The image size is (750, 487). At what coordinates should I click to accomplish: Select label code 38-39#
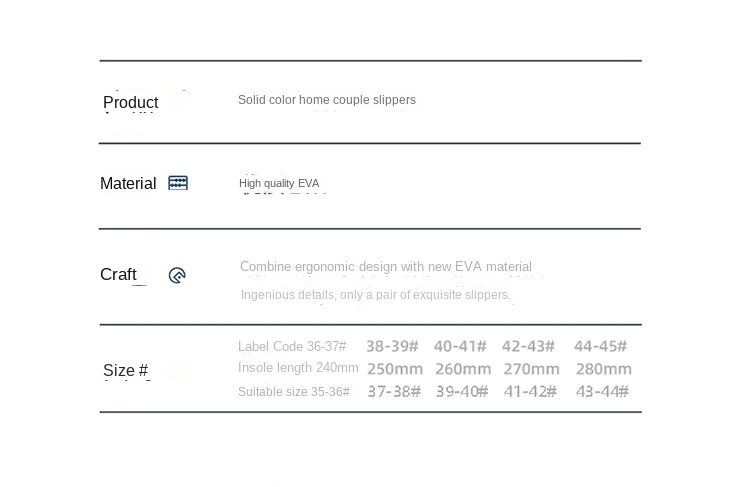click(392, 346)
